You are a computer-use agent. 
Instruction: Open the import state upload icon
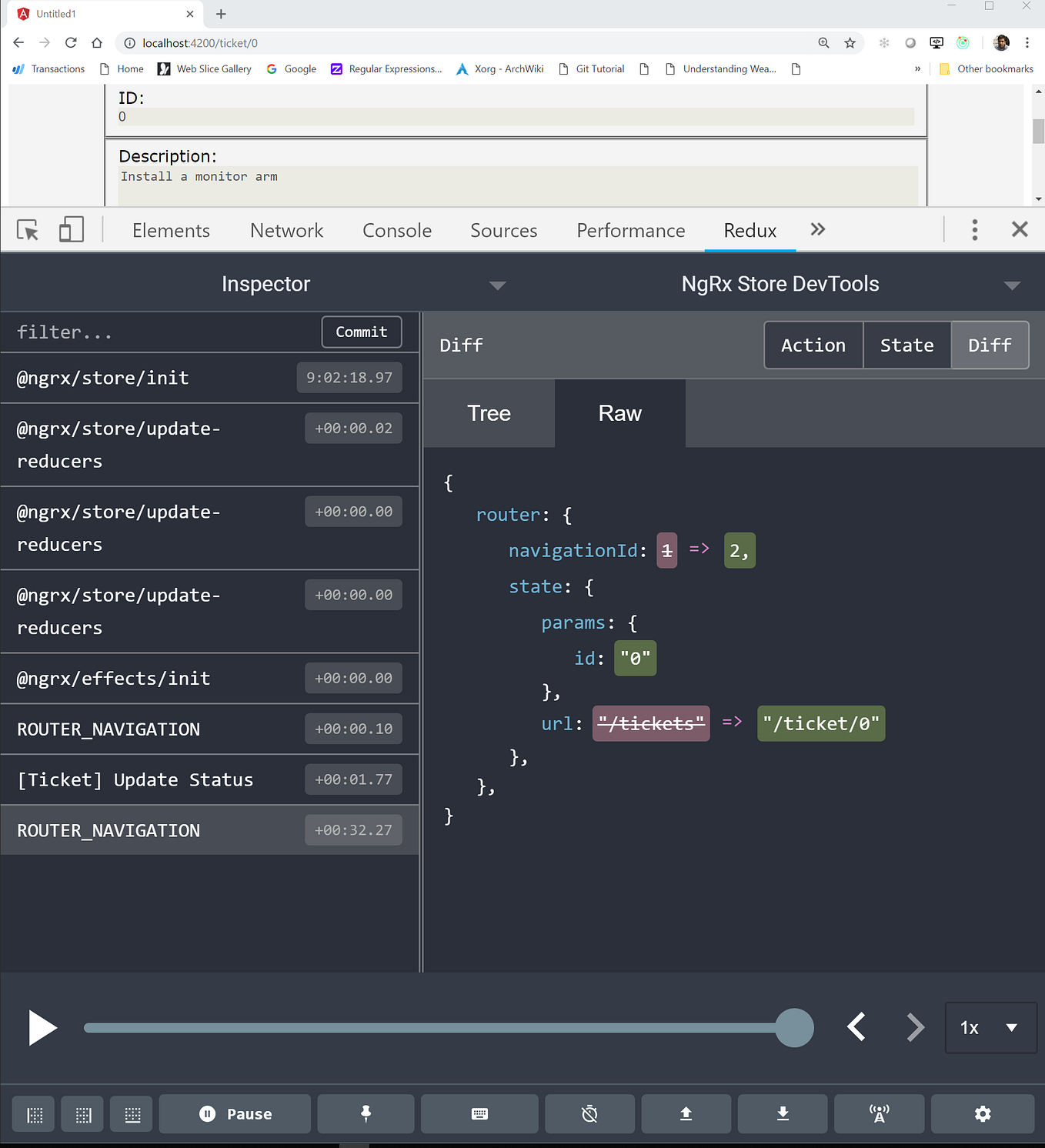(686, 1113)
